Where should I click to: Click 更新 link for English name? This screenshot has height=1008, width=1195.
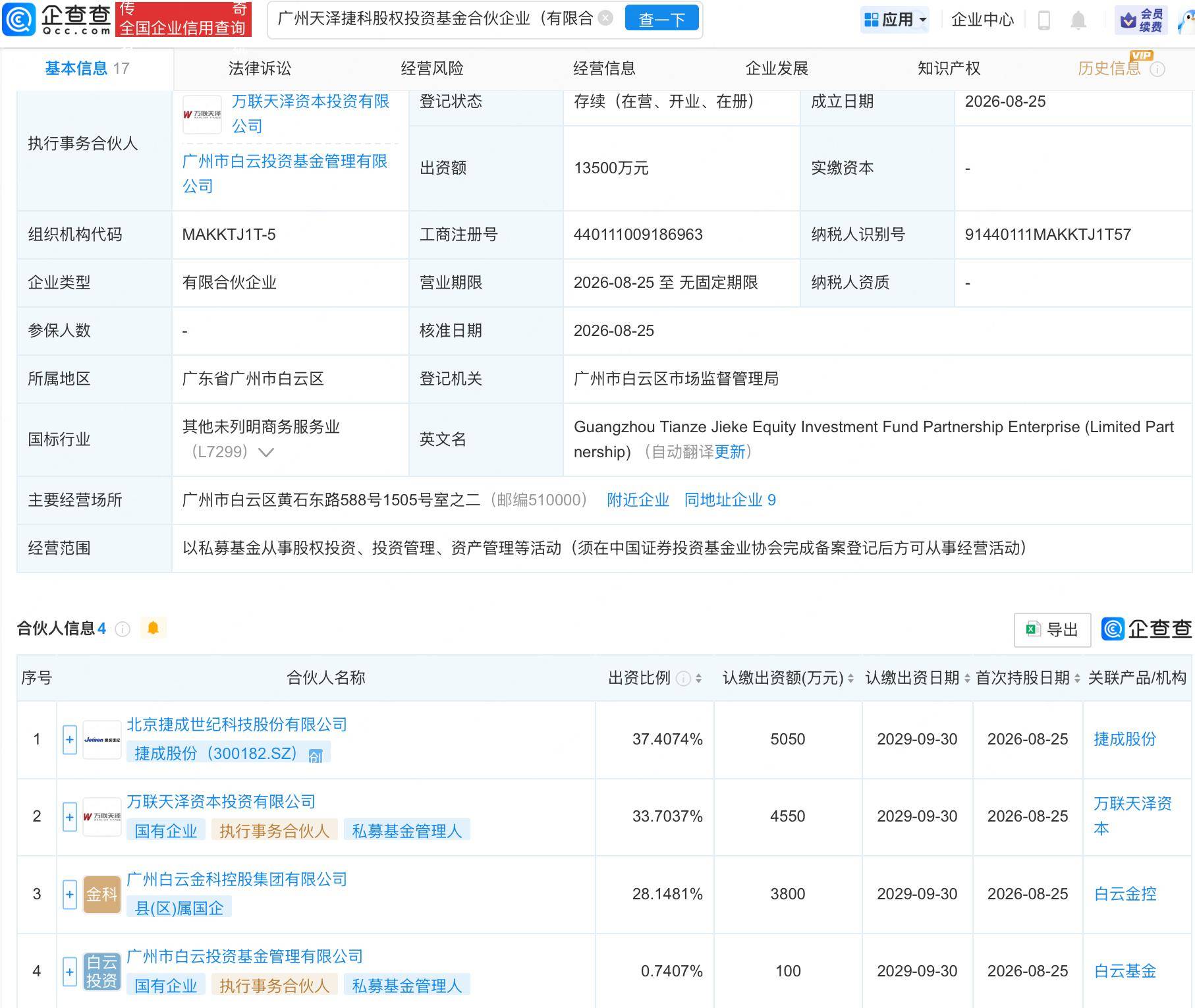[x=730, y=452]
